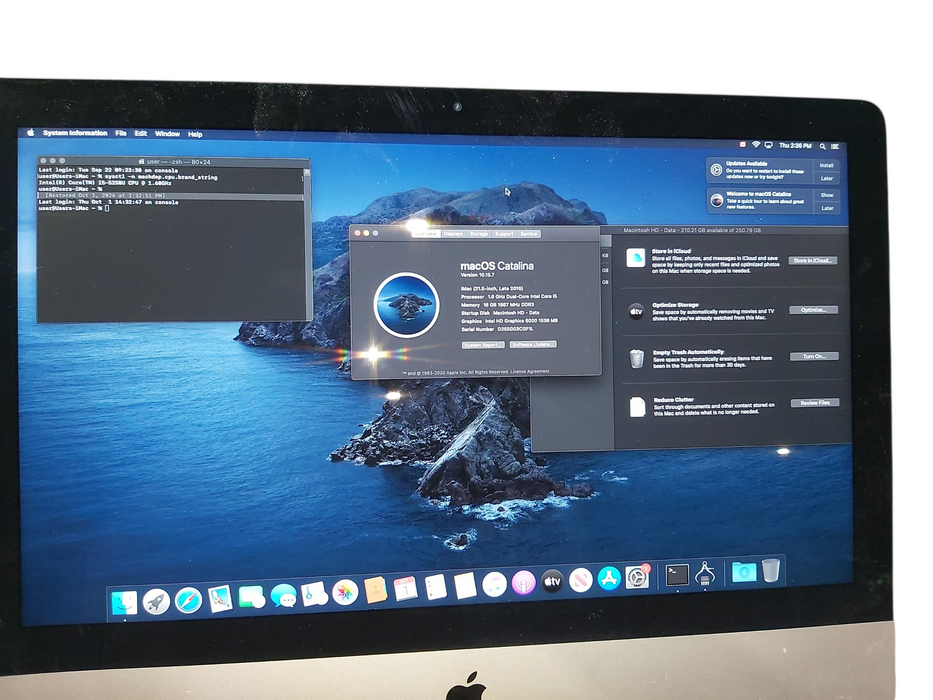Open the Help menu
Image resolution: width=933 pixels, height=700 pixels.
(x=195, y=135)
